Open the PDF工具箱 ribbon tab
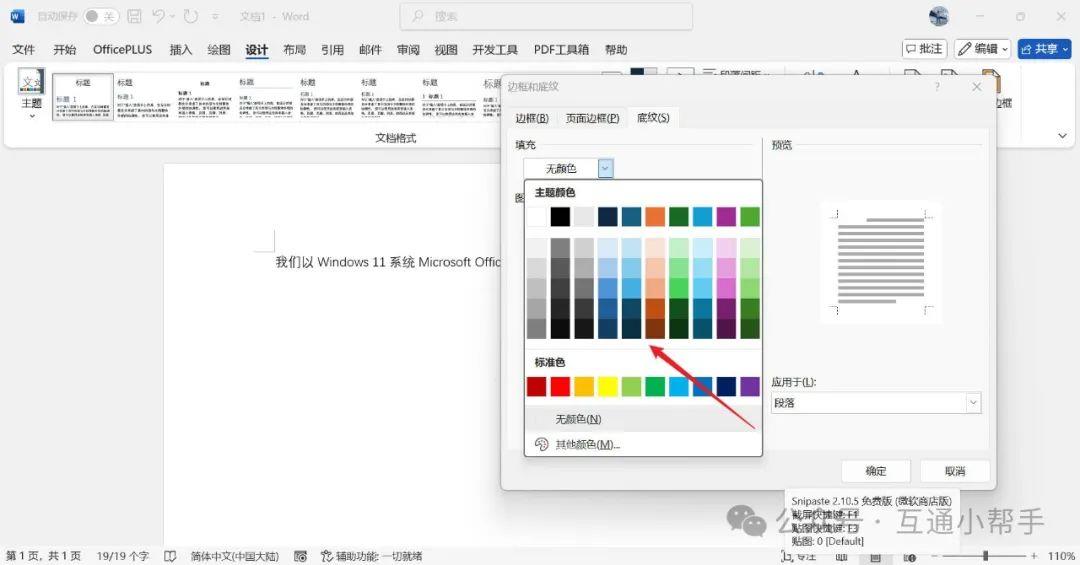 pos(561,50)
